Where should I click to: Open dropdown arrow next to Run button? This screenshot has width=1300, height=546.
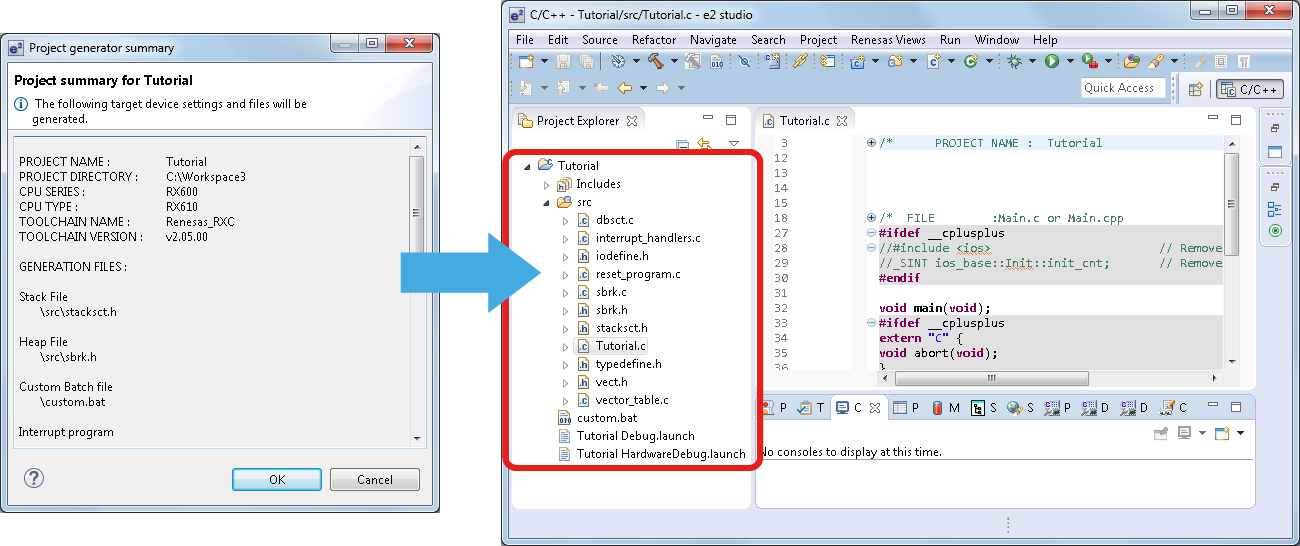[1070, 61]
